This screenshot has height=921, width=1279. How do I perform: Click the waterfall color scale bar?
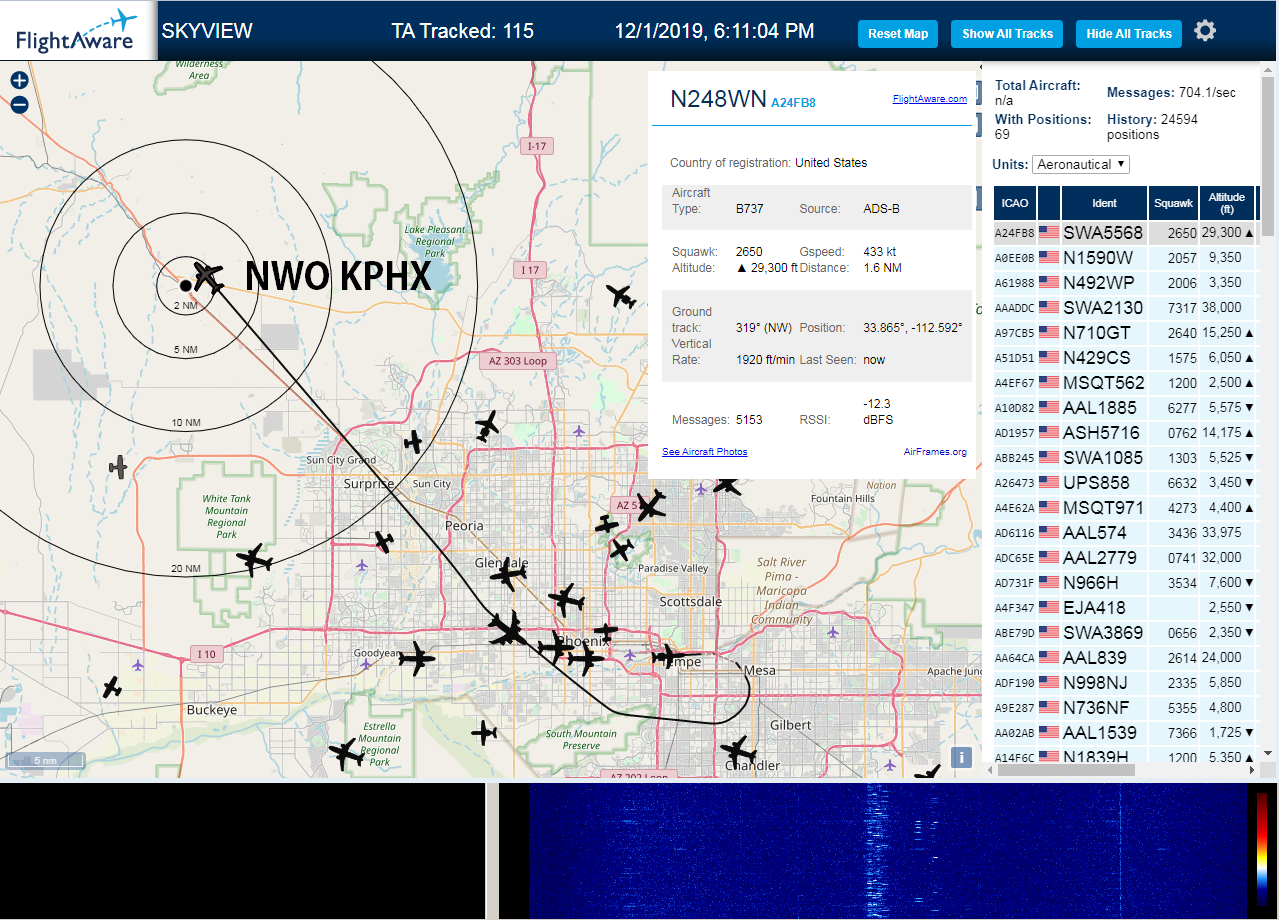point(1263,849)
